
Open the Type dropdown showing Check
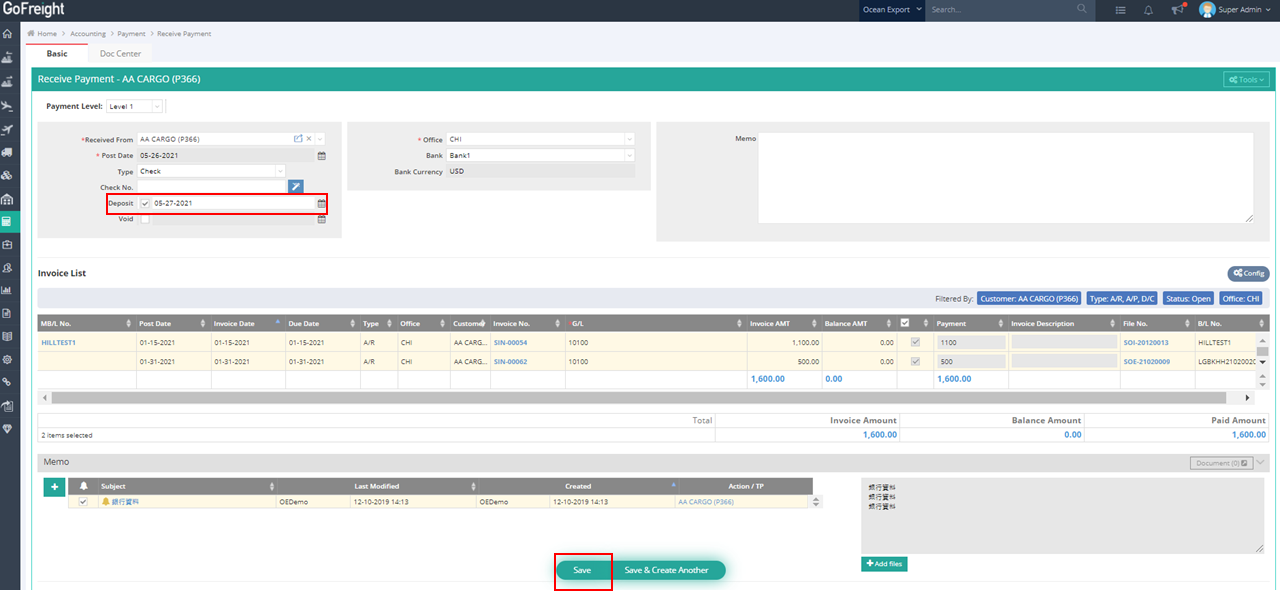coord(212,171)
